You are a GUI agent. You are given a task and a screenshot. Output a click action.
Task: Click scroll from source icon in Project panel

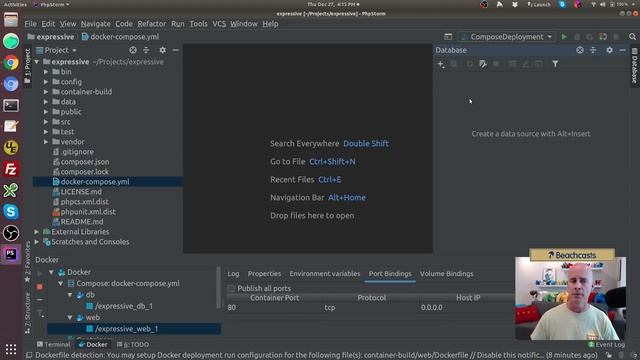pos(133,50)
